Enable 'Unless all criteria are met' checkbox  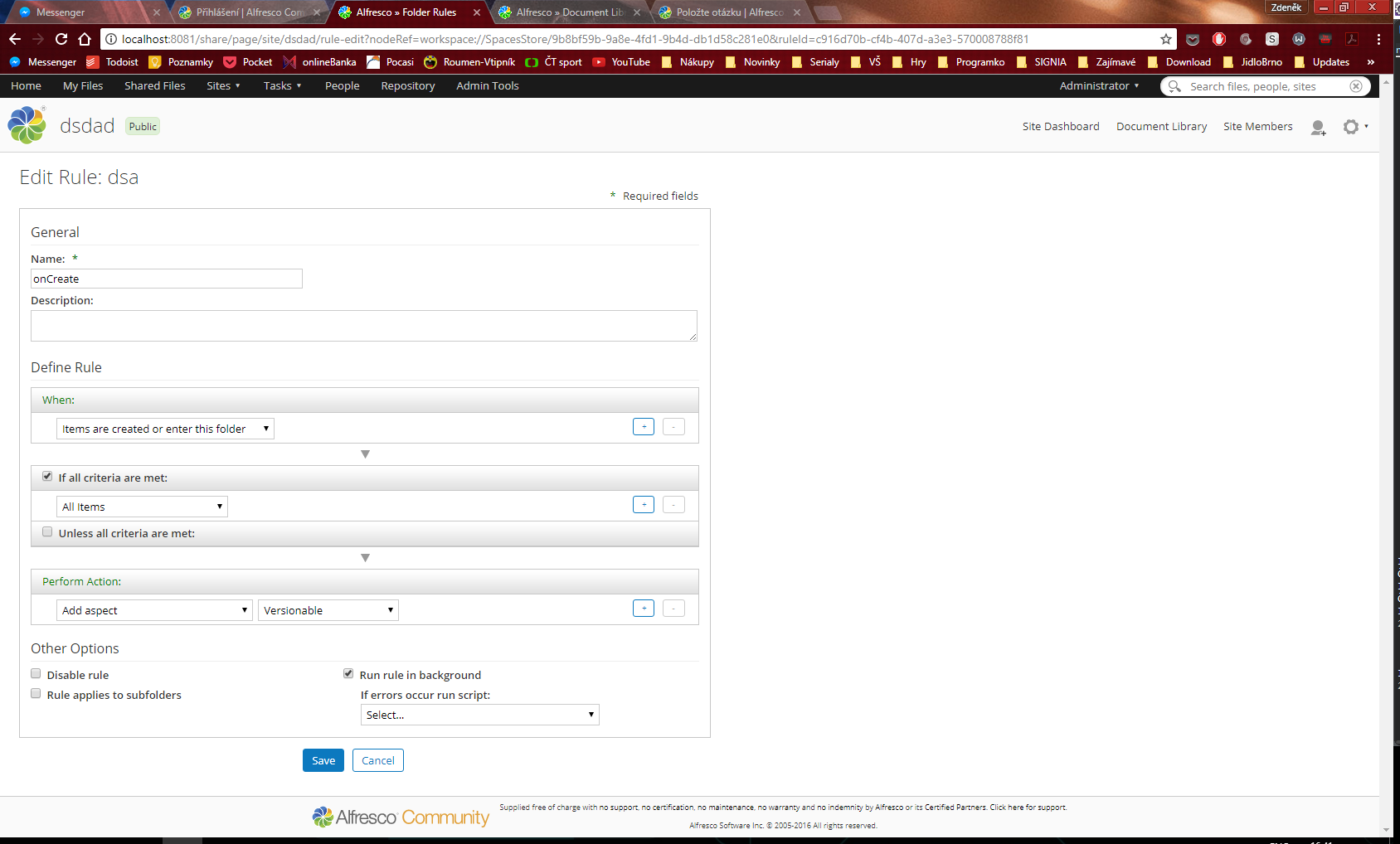click(x=47, y=532)
